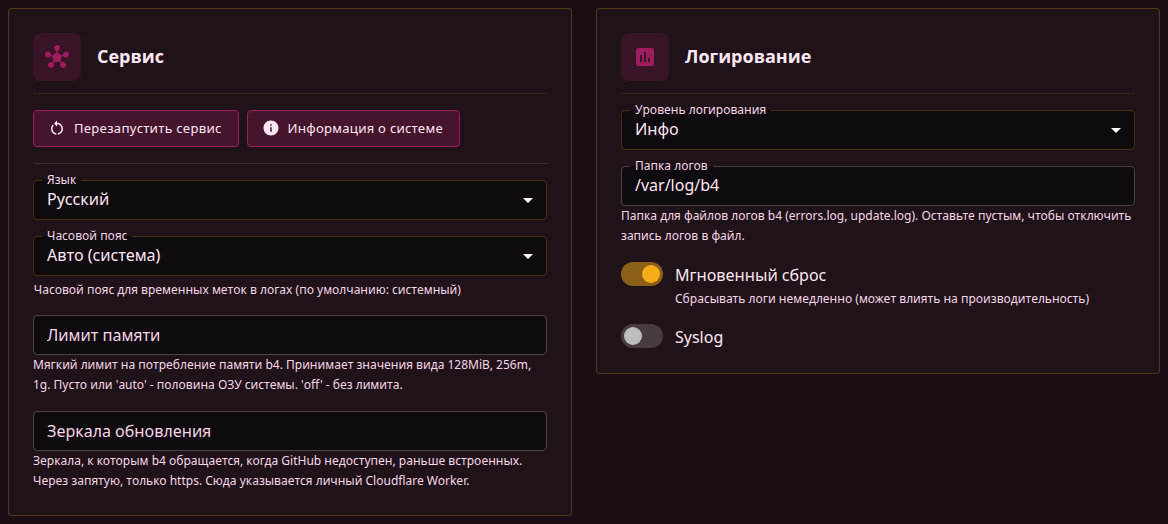This screenshot has height=524, width=1168.
Task: Click the Сбрасывать логи немедленно description
Action: point(882,299)
